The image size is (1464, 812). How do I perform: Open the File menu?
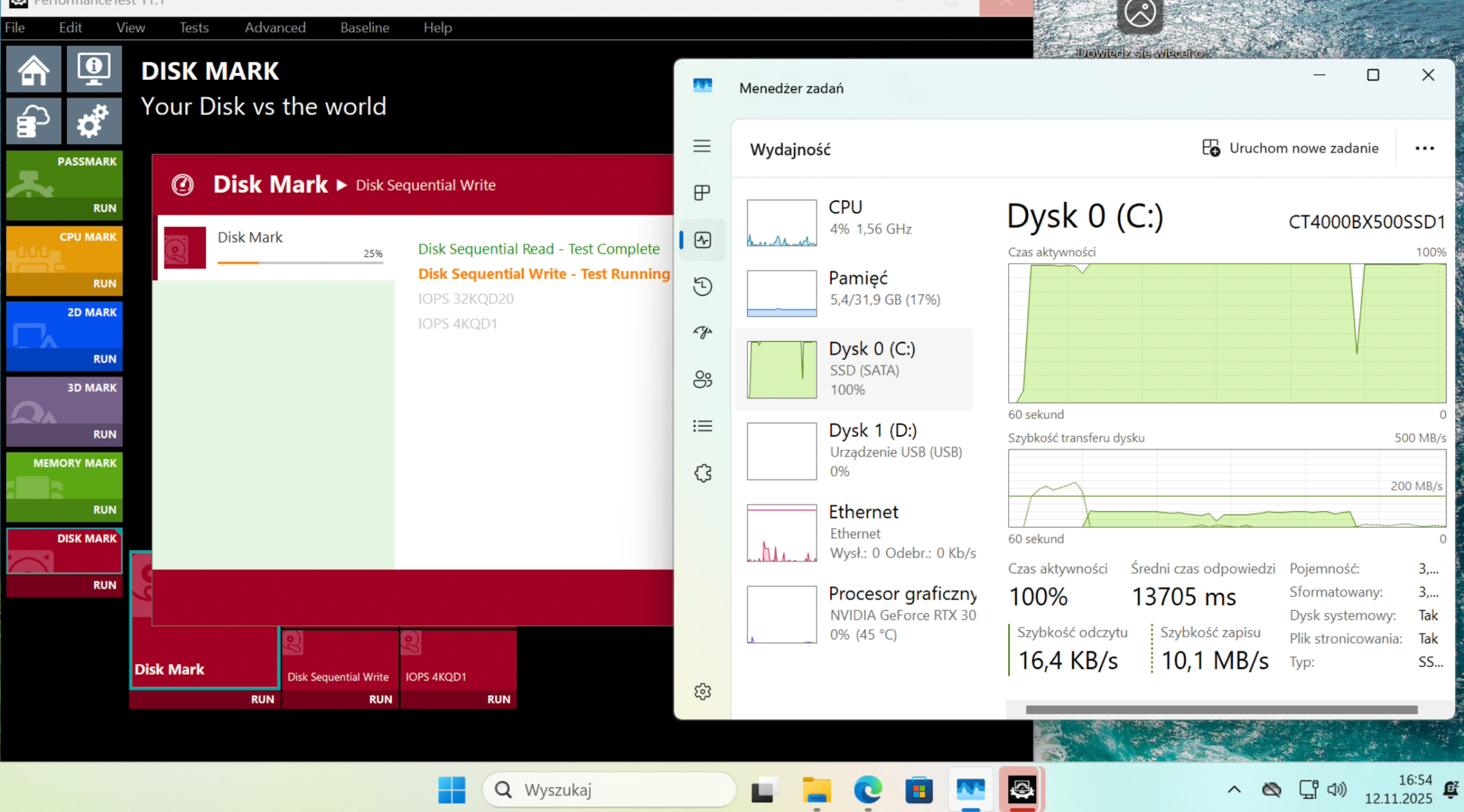point(15,27)
